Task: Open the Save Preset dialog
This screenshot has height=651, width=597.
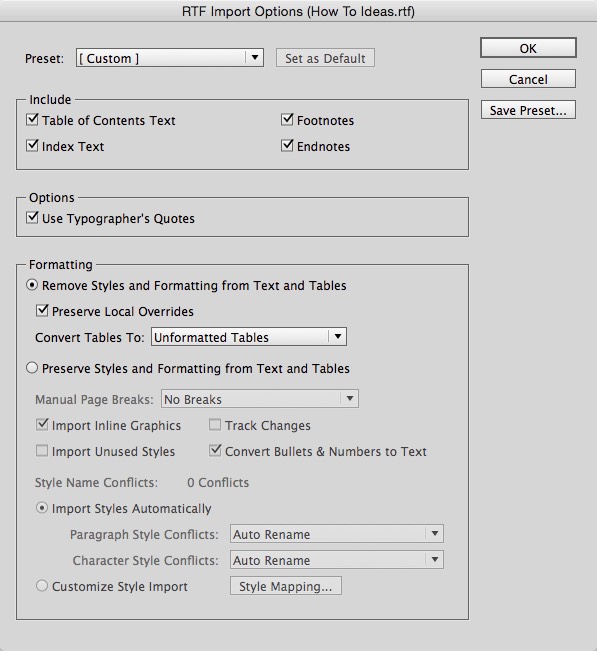Action: pyautogui.click(x=528, y=110)
